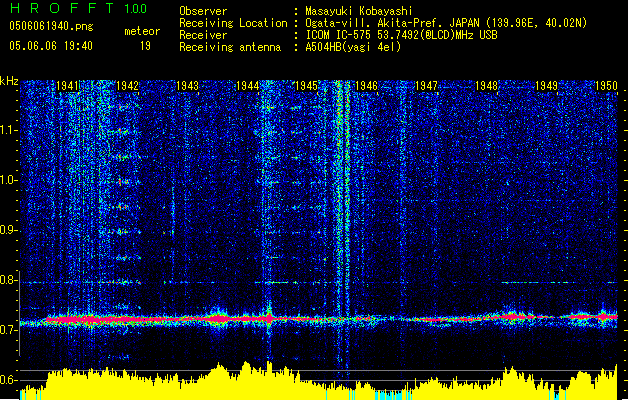Viewport: 629px width, 400px height.
Task: Click the 1941 time marker
Action: pyautogui.click(x=68, y=87)
